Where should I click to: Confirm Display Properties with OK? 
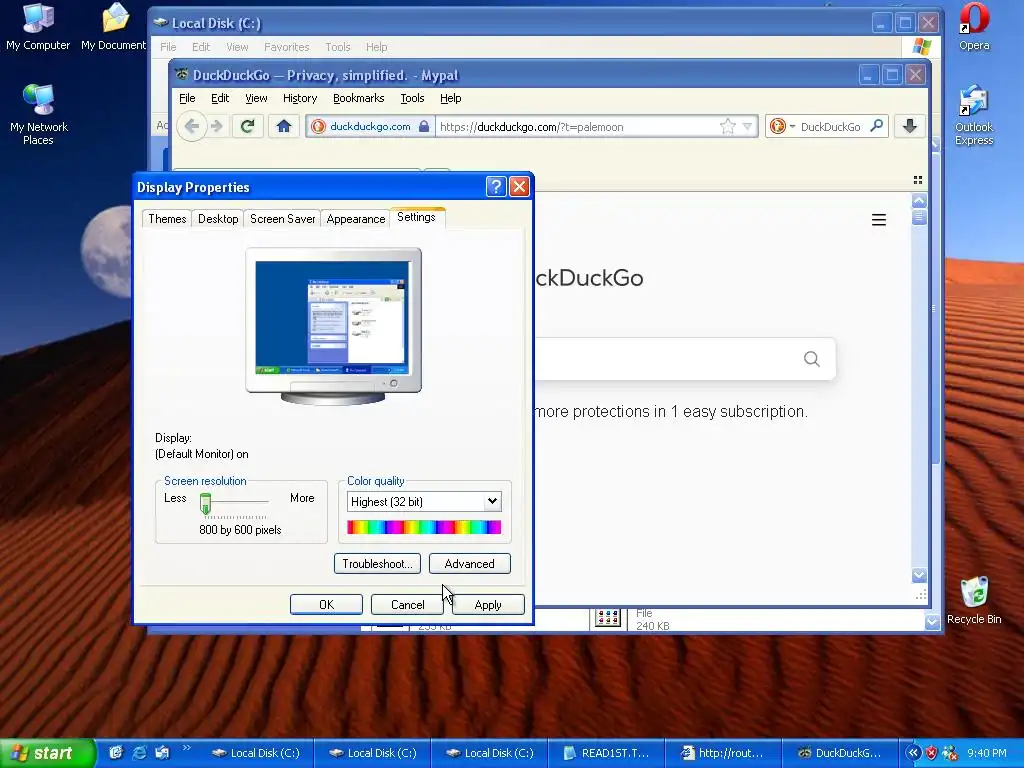327,605
